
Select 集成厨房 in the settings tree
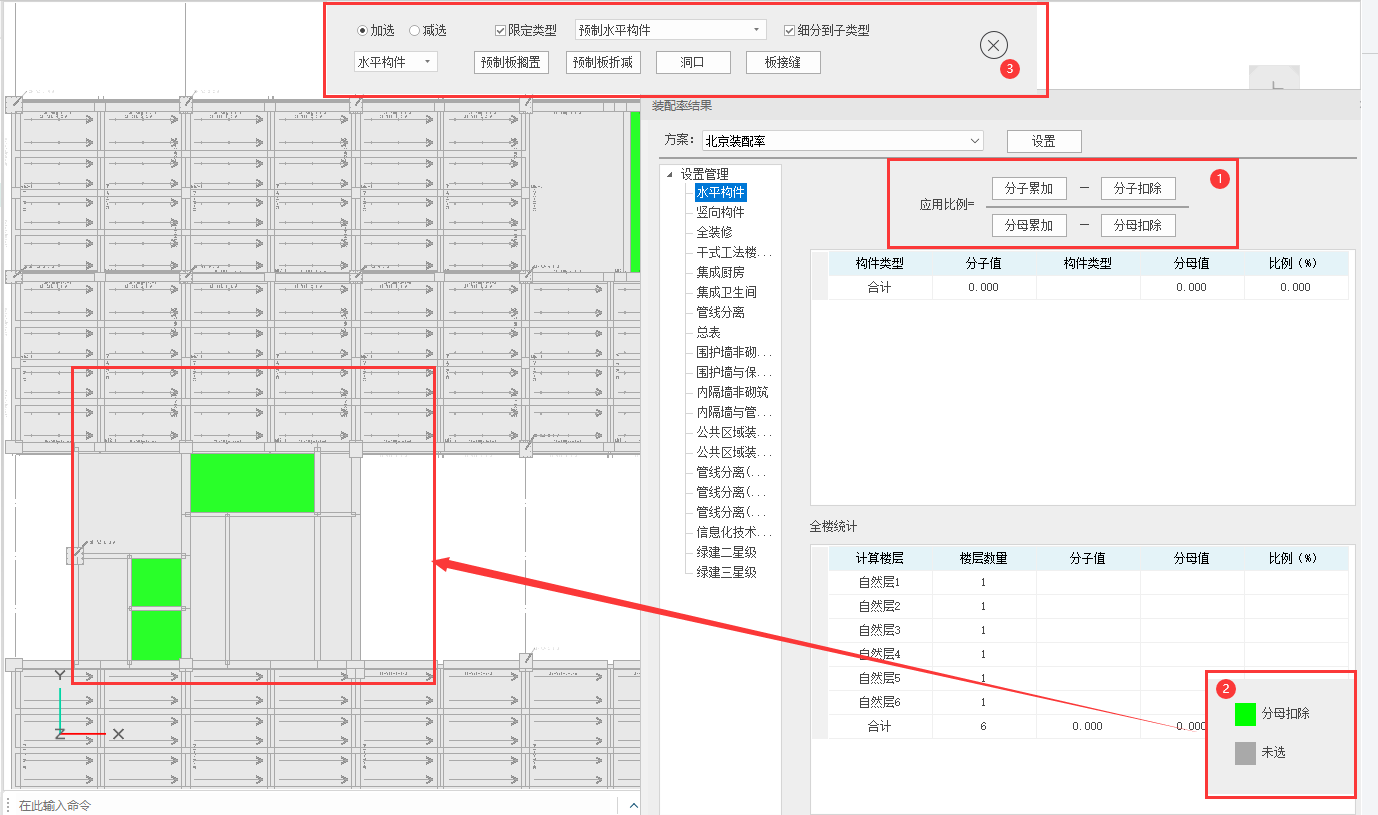[x=720, y=272]
